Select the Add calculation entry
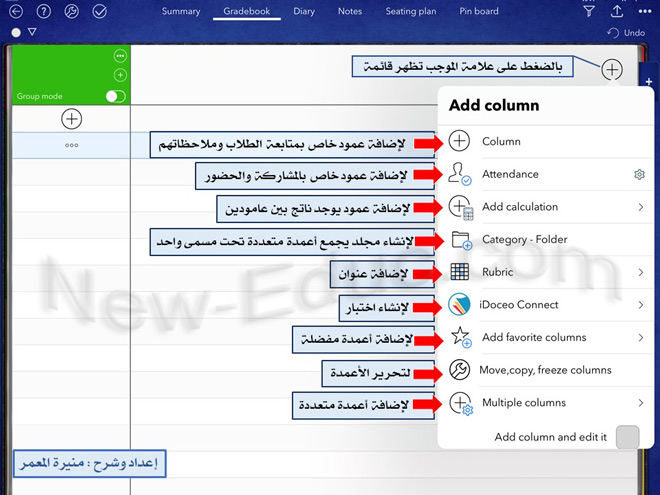 pos(546,207)
